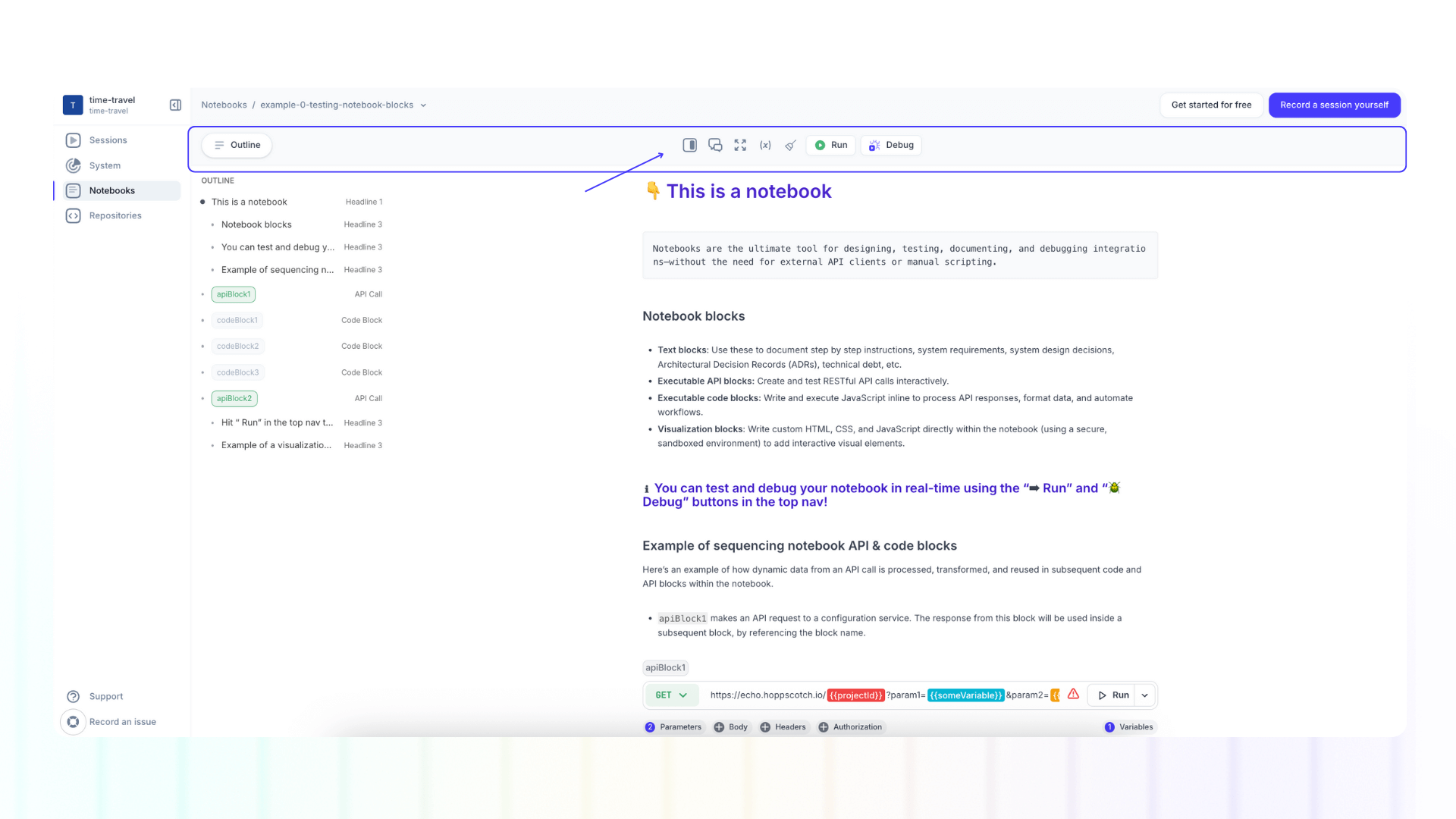Image resolution: width=1456 pixels, height=819 pixels.
Task: Click Record a session yourself button
Action: [x=1334, y=105]
